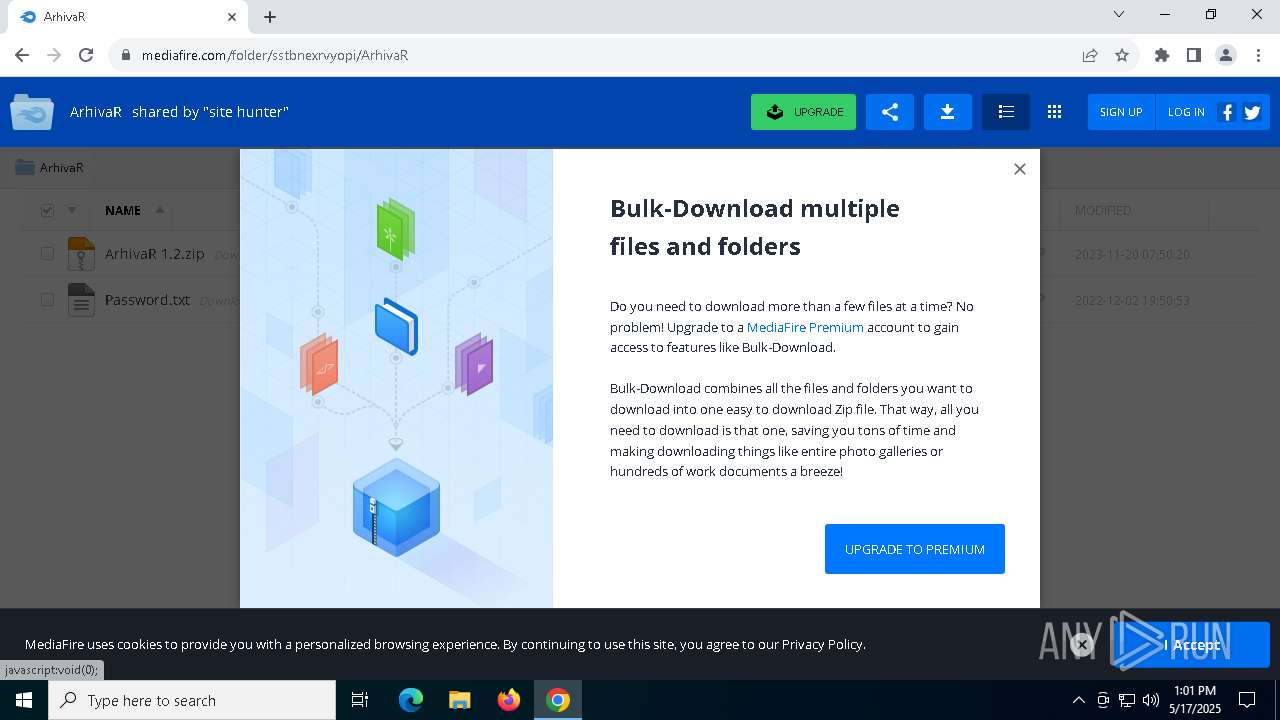This screenshot has height=720, width=1280.
Task: Switch to grid view
Action: (1054, 112)
